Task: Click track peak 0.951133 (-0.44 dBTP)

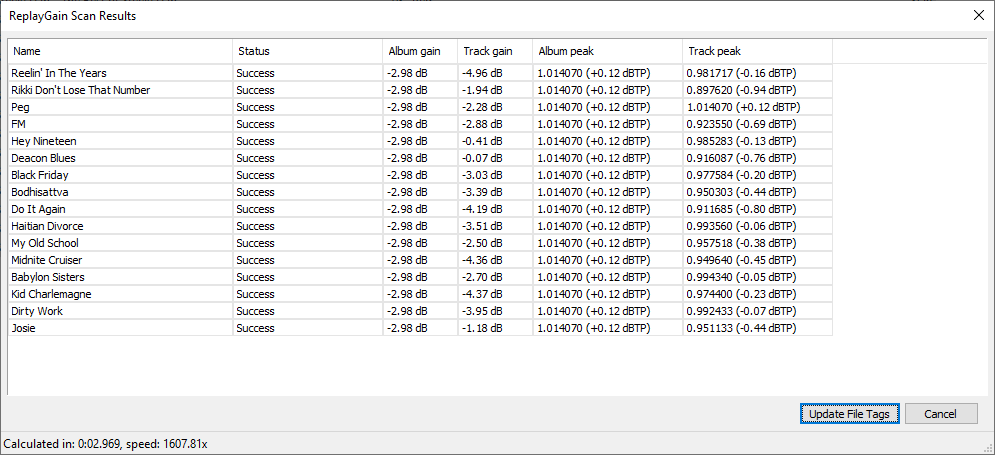Action: [x=741, y=328]
